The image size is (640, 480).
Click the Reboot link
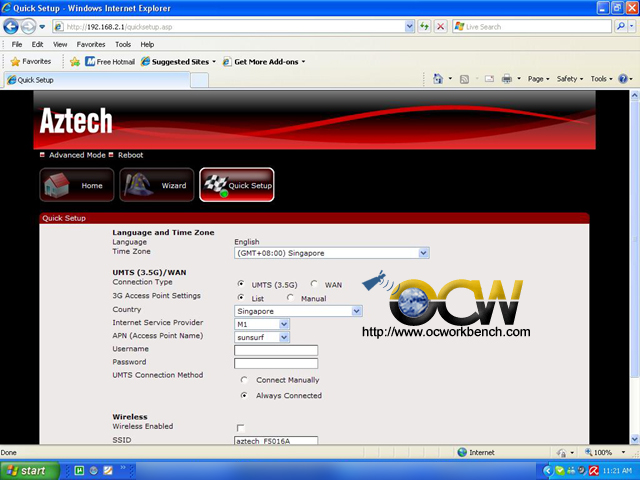click(x=131, y=155)
